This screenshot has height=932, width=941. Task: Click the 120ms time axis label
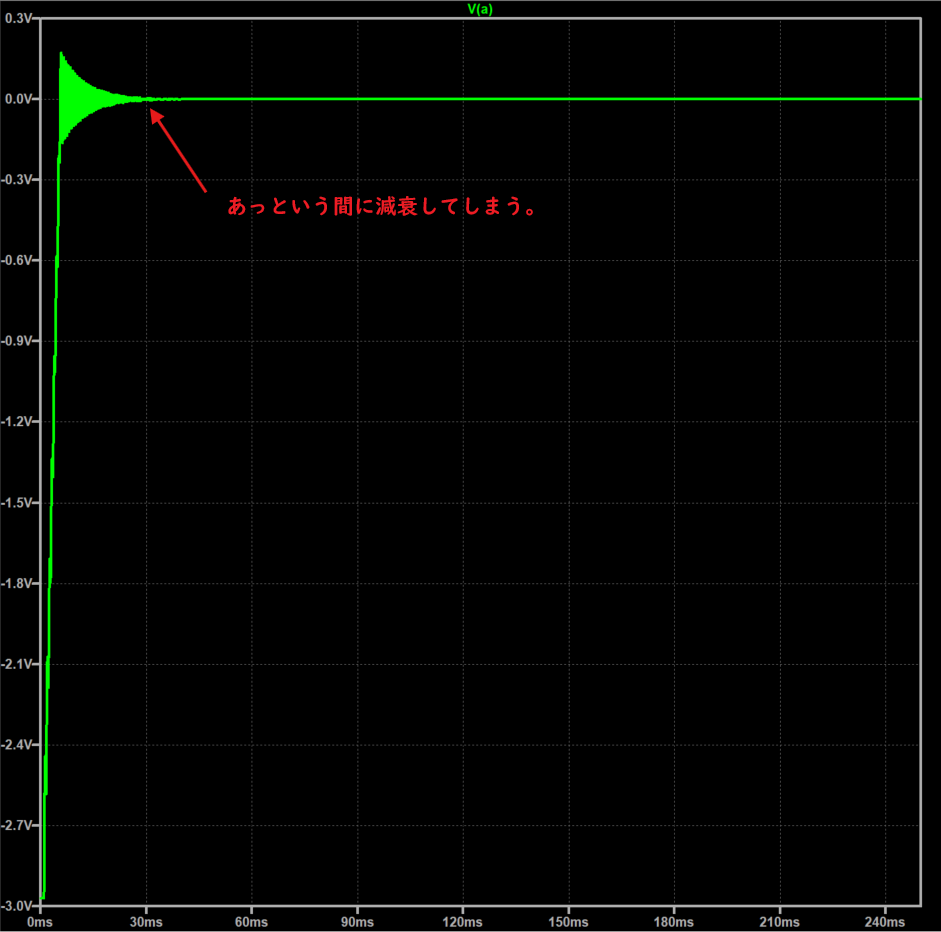coord(462,920)
